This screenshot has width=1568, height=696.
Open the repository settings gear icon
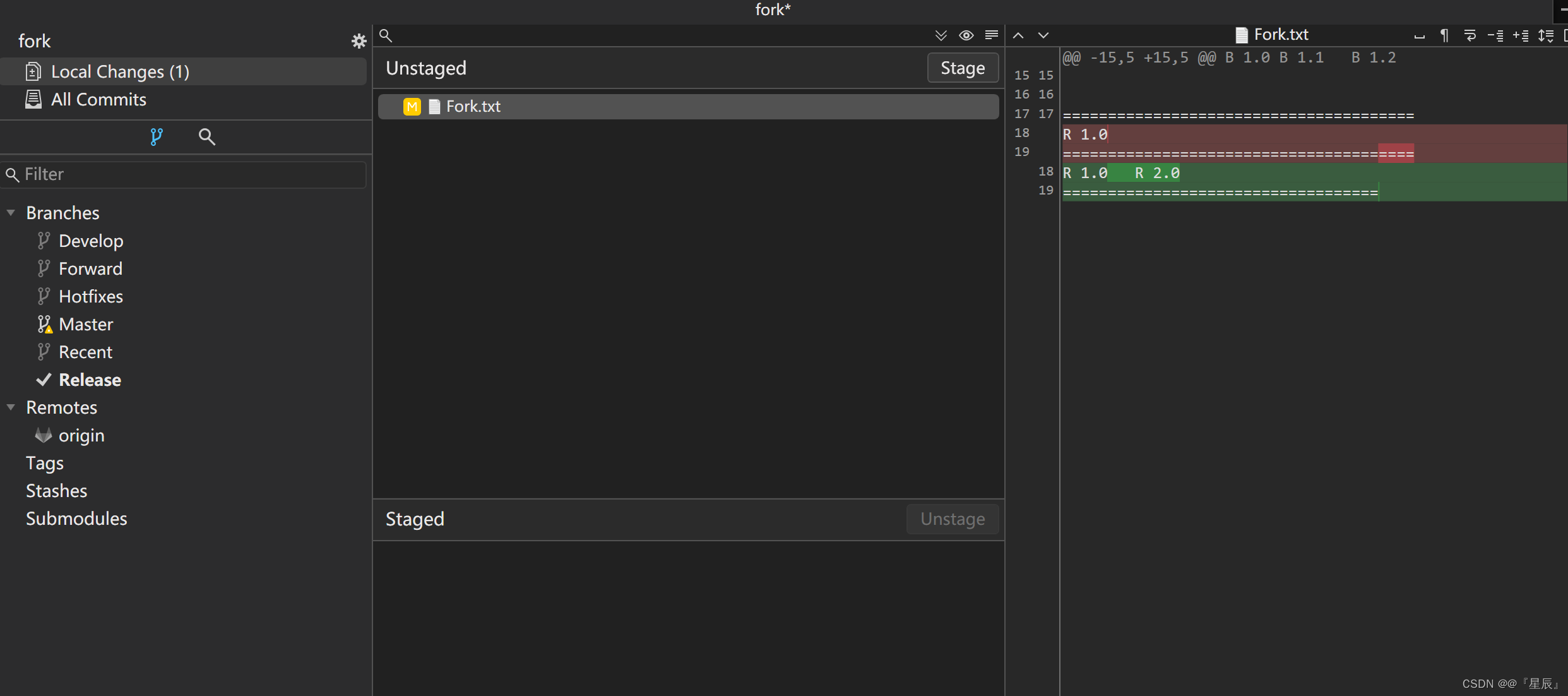coord(359,41)
